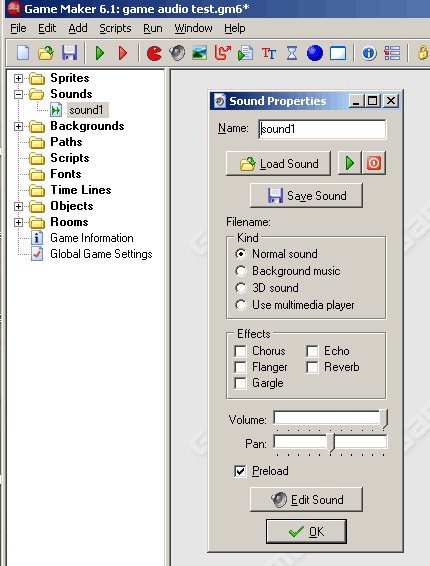Run the game with green arrow
Image resolution: width=430 pixels, height=566 pixels.
tap(100, 53)
